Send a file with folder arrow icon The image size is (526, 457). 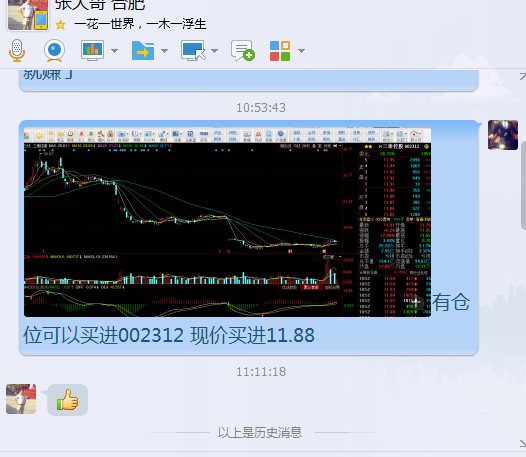(x=143, y=51)
